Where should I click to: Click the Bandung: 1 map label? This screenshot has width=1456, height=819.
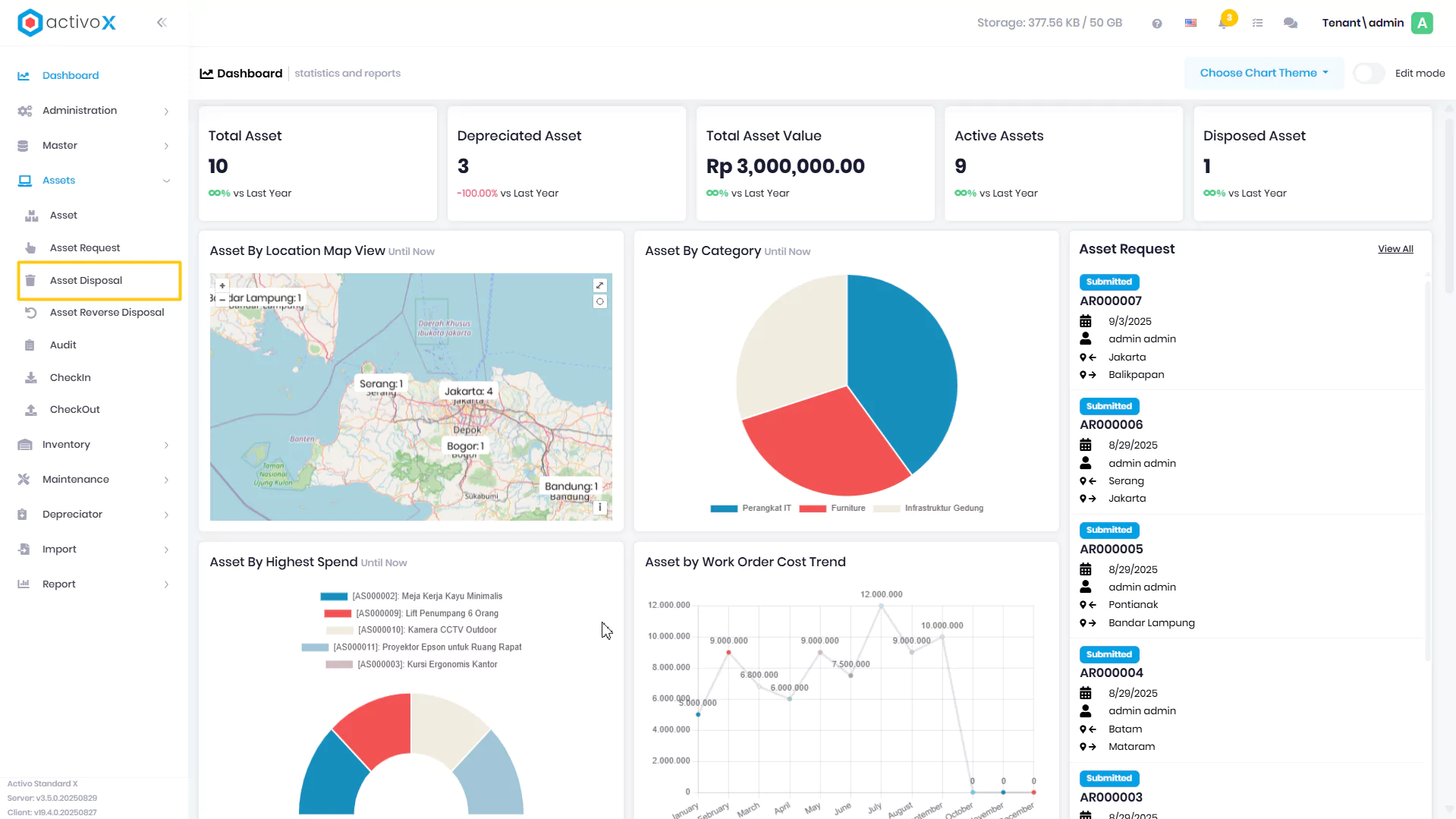(571, 487)
